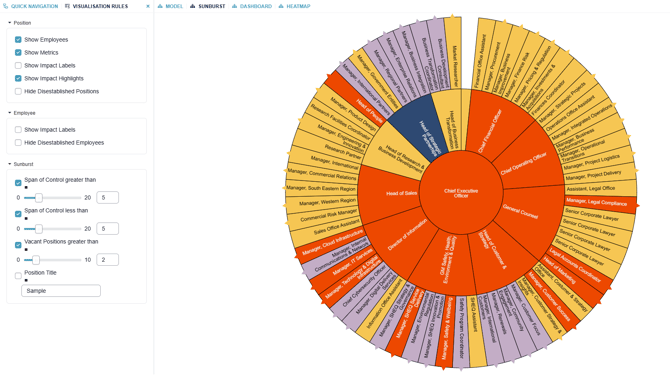670x380 pixels.
Task: Select the Manager, Commercial Relations segment
Action: (322, 174)
